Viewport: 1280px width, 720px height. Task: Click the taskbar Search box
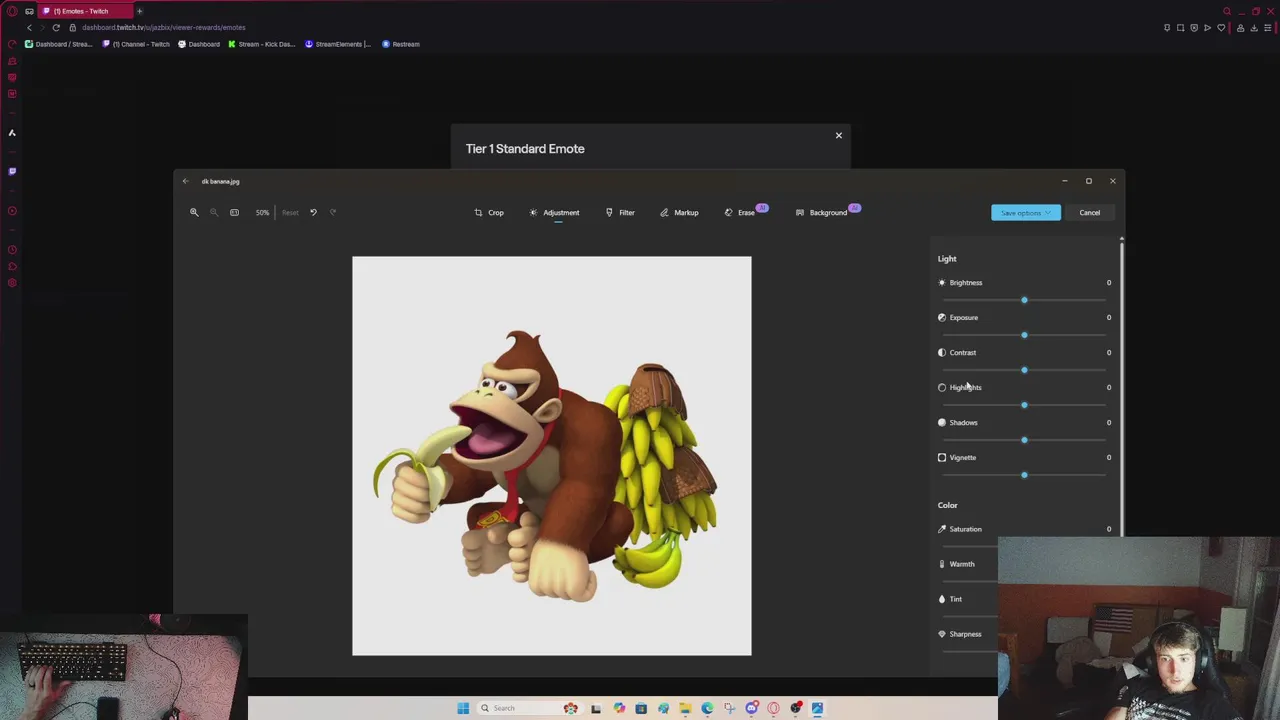530,708
